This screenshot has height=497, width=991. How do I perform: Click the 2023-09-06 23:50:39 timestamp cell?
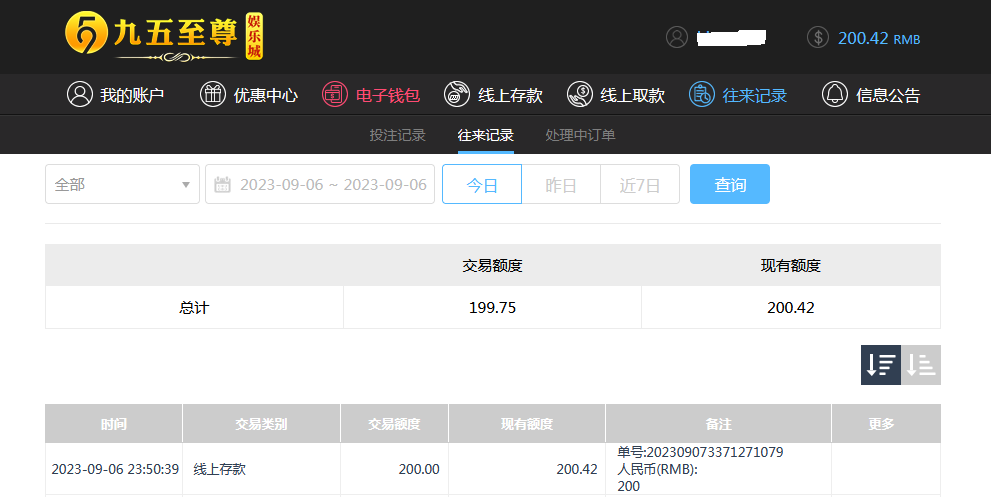[x=115, y=469]
